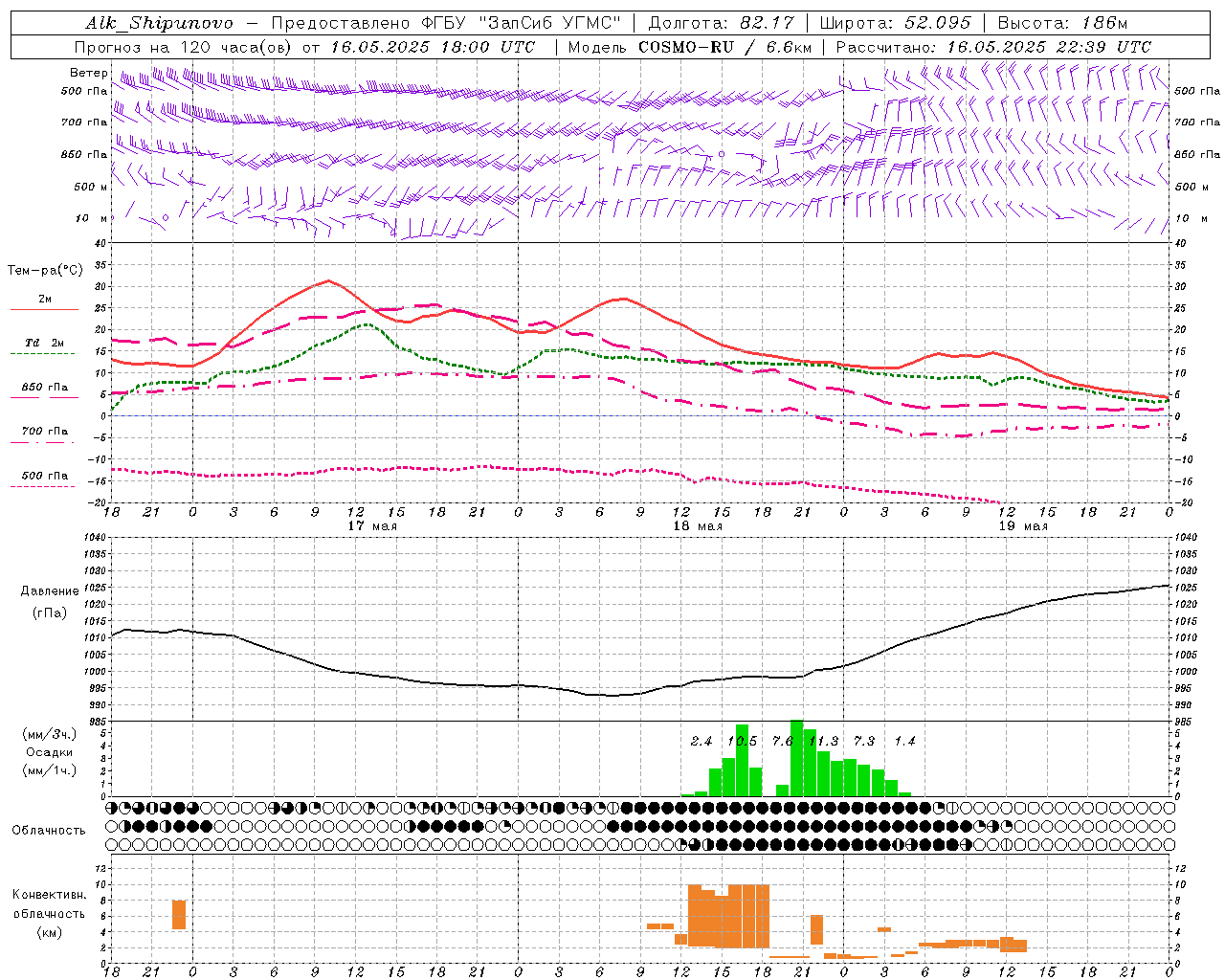Click the 'Тем-ра(°C)' temperature label

click(45, 271)
